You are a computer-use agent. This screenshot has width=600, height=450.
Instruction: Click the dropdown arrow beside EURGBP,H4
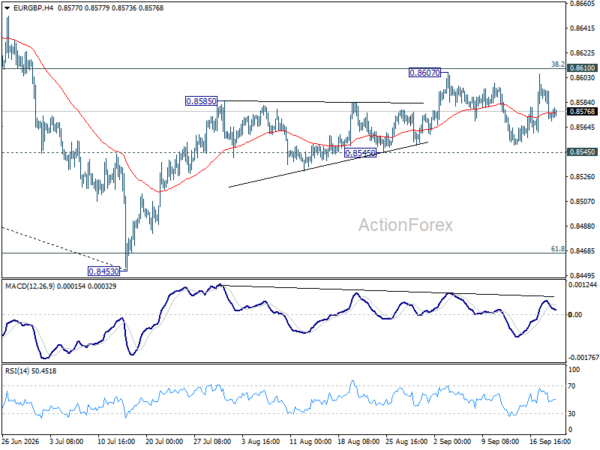(7, 8)
